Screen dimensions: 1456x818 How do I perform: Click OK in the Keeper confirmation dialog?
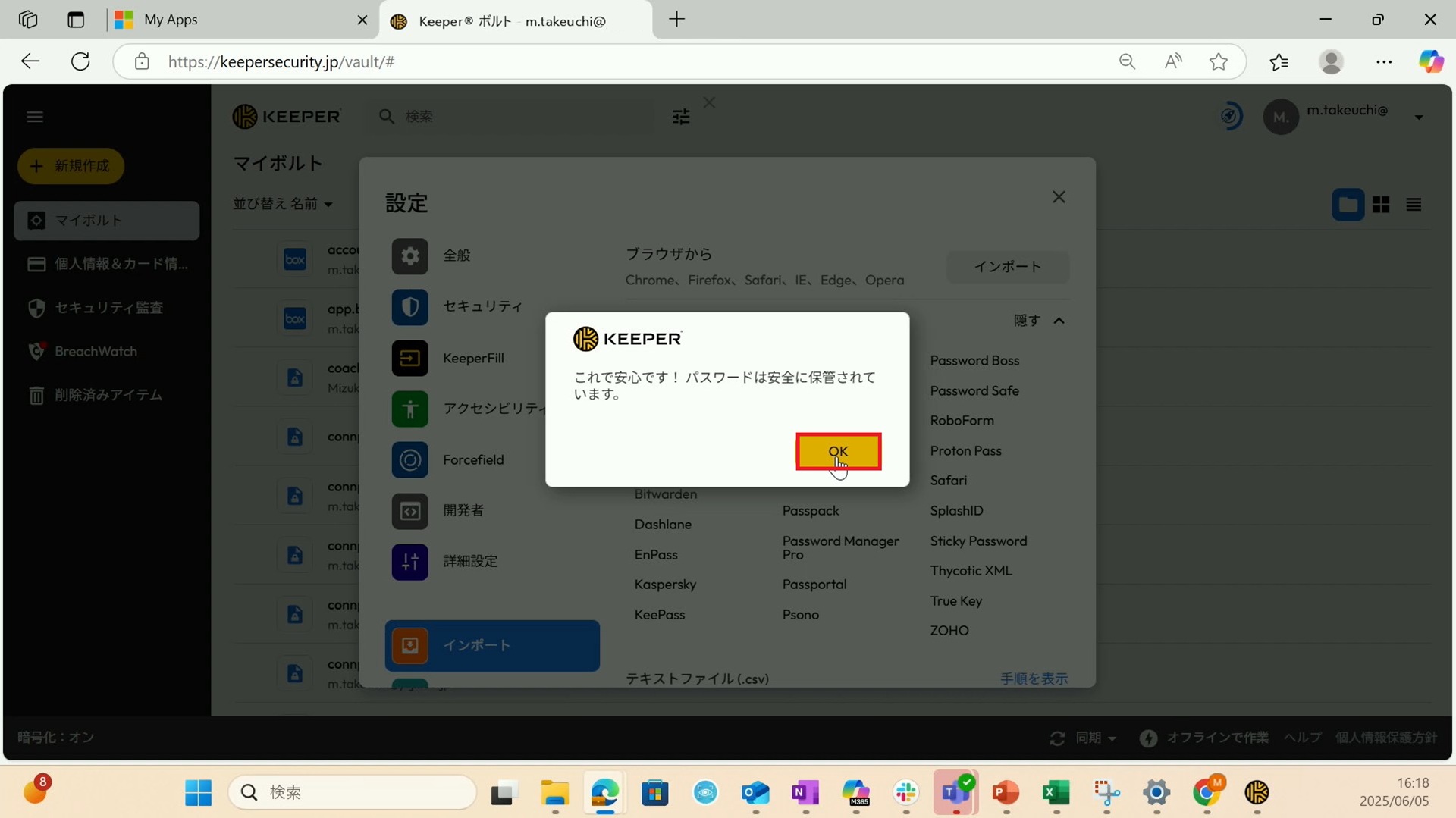click(x=838, y=452)
